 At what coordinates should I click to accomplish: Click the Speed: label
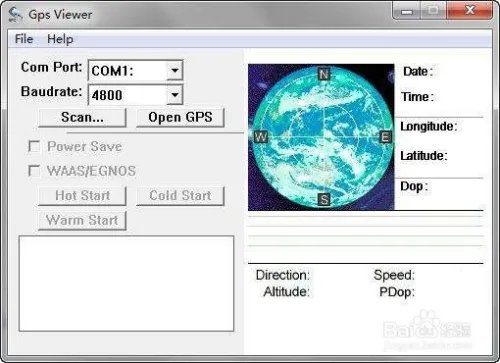(394, 275)
